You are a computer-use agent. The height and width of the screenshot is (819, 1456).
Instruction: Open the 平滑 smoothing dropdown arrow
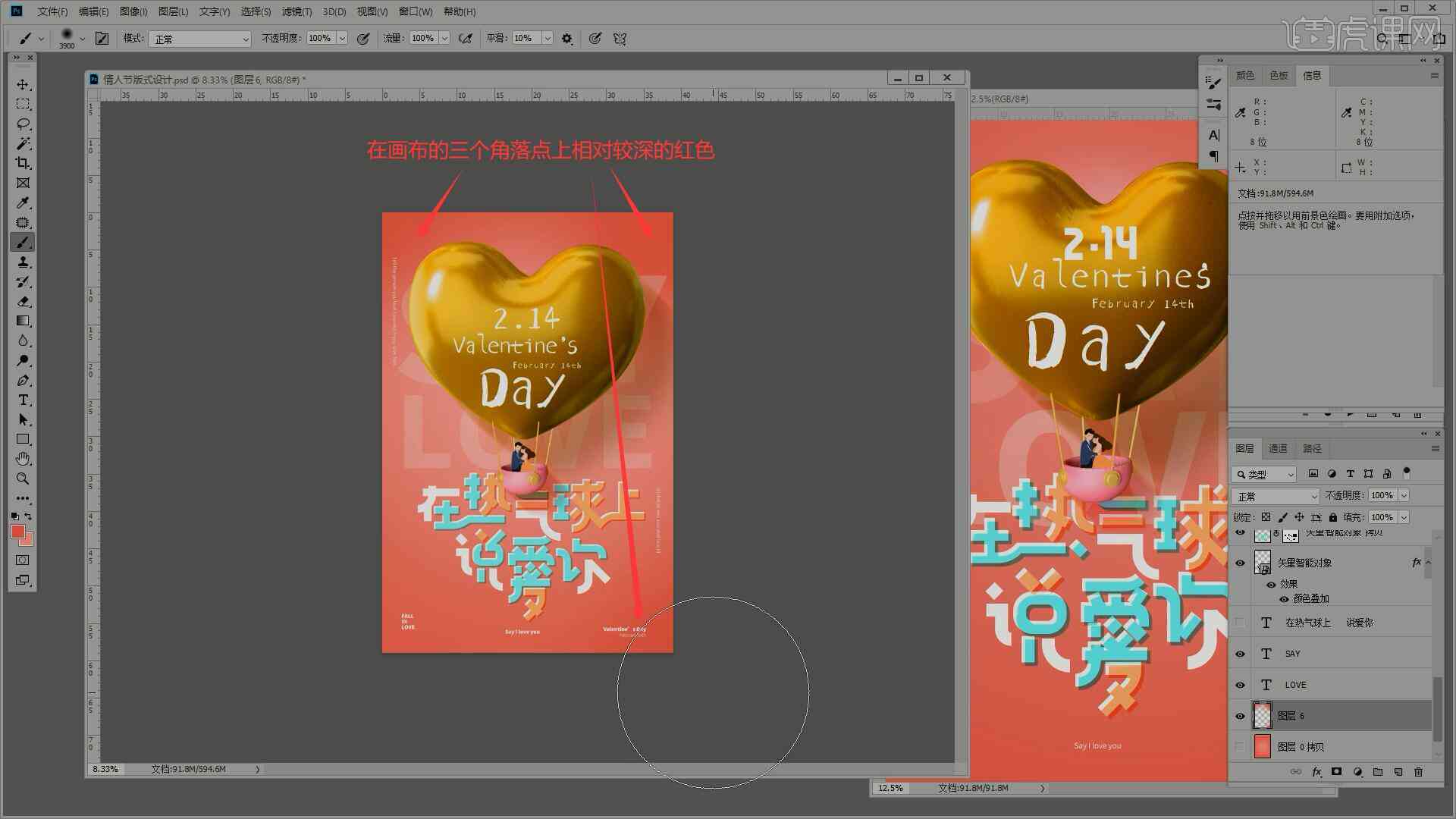click(x=548, y=38)
